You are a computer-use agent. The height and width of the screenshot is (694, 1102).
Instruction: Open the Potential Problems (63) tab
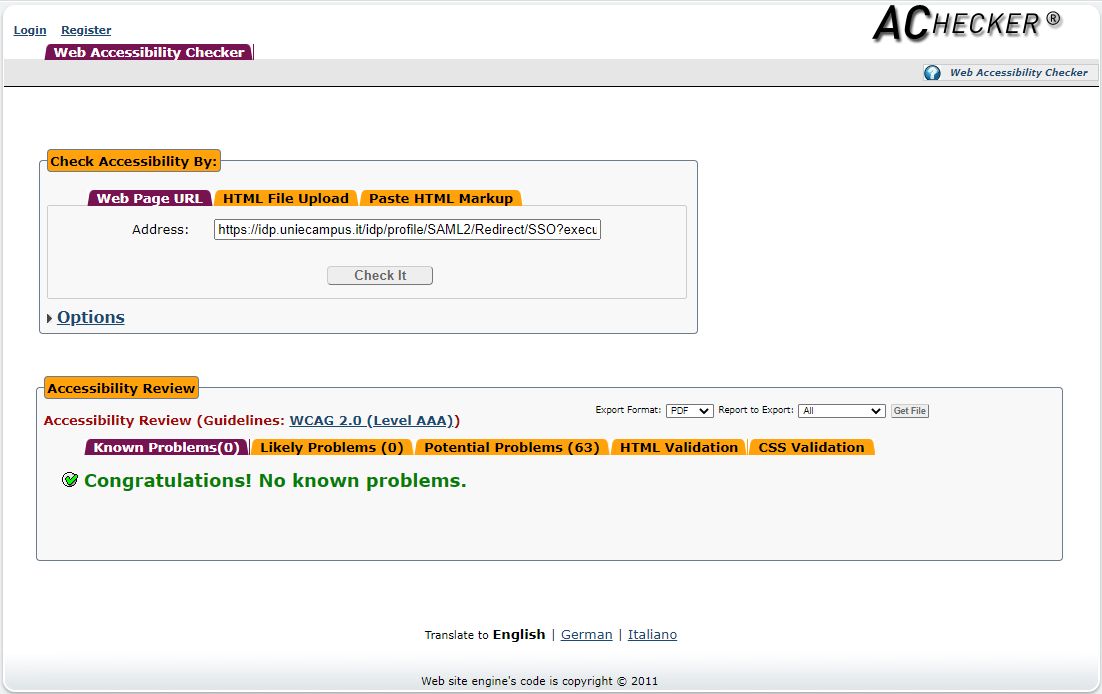point(511,447)
